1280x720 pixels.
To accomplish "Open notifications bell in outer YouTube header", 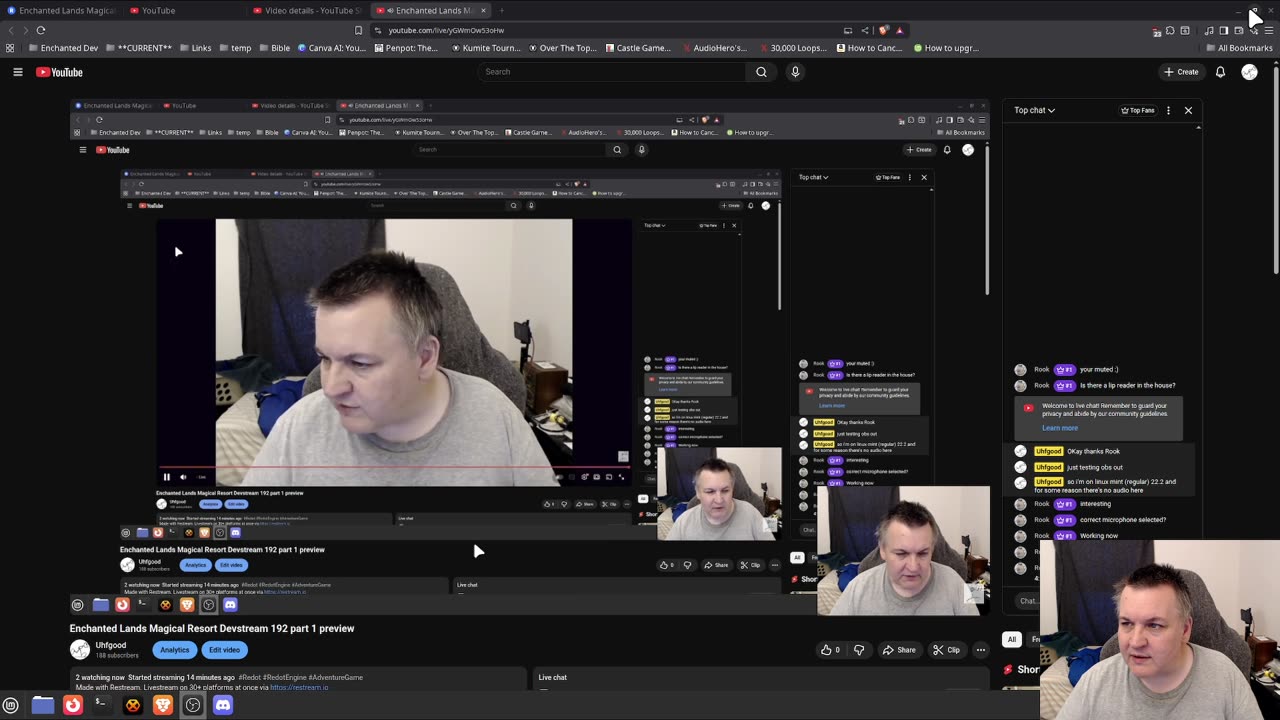I will tap(1220, 72).
